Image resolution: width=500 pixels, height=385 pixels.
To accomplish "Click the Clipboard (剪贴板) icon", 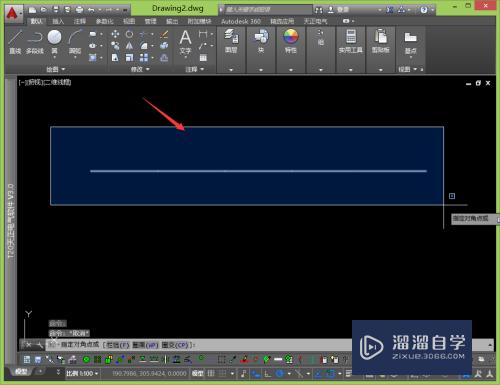I will [380, 41].
